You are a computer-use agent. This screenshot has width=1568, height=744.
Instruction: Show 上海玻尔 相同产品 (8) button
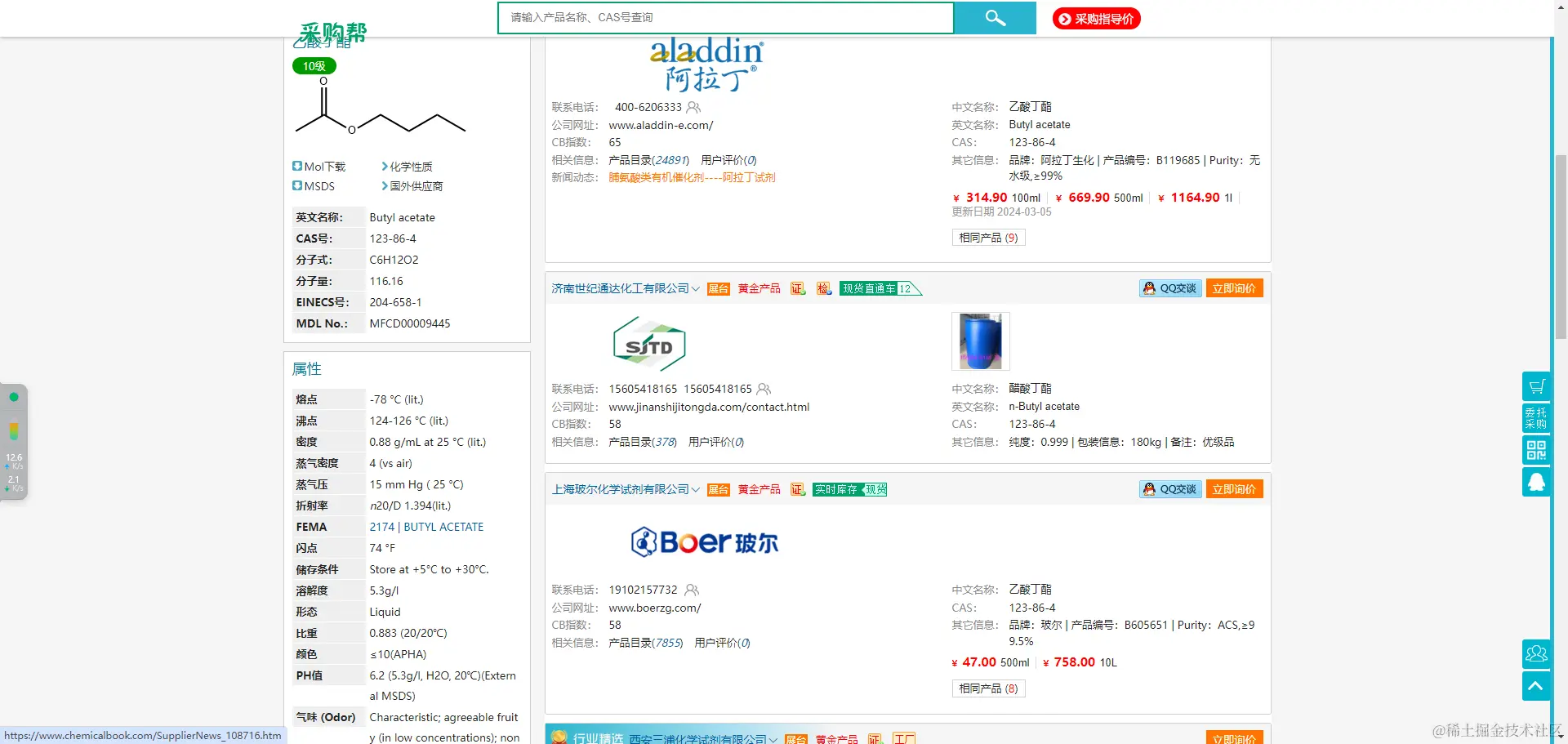click(988, 688)
